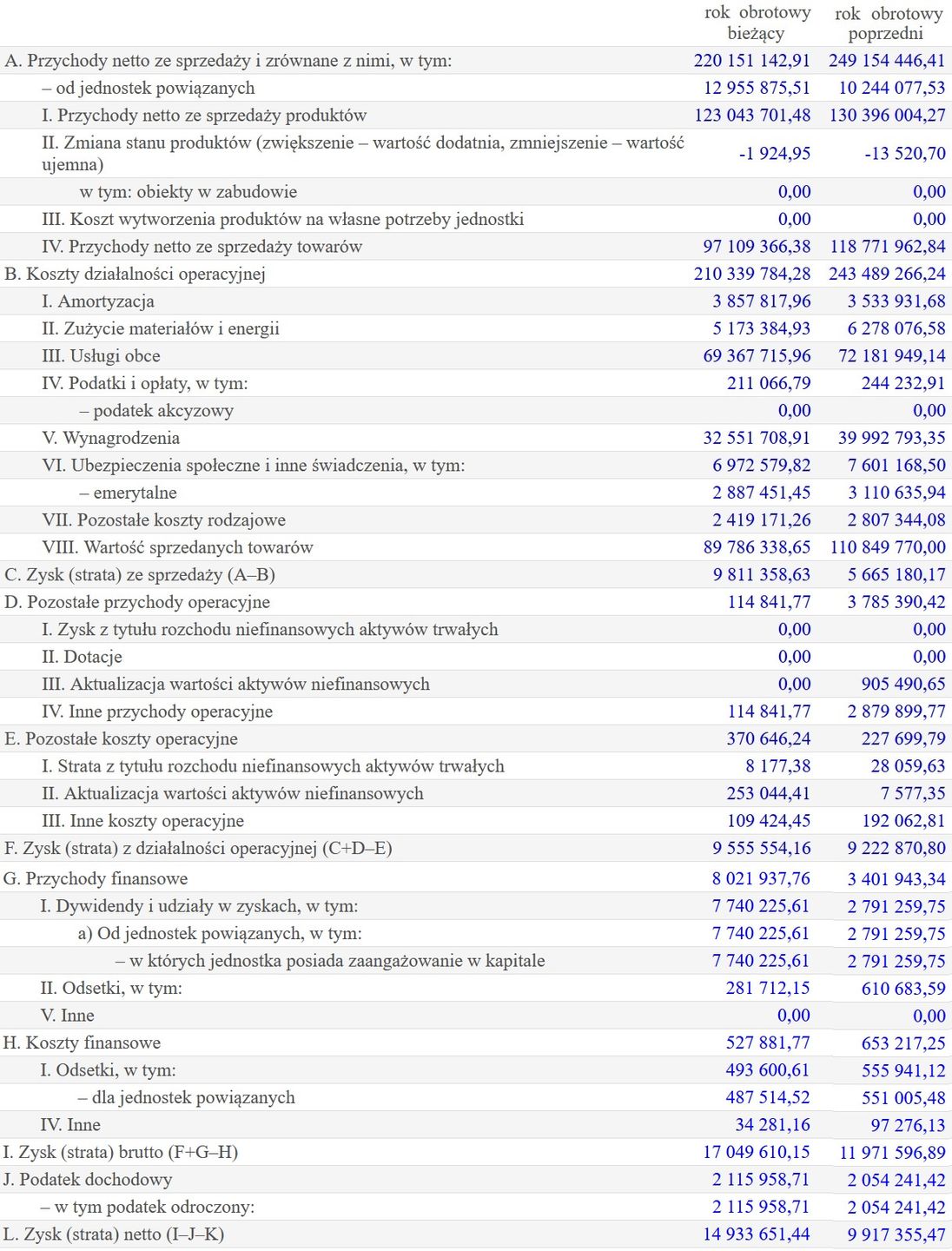
Task: Click the value 8 021 937,76
Action: (x=762, y=879)
